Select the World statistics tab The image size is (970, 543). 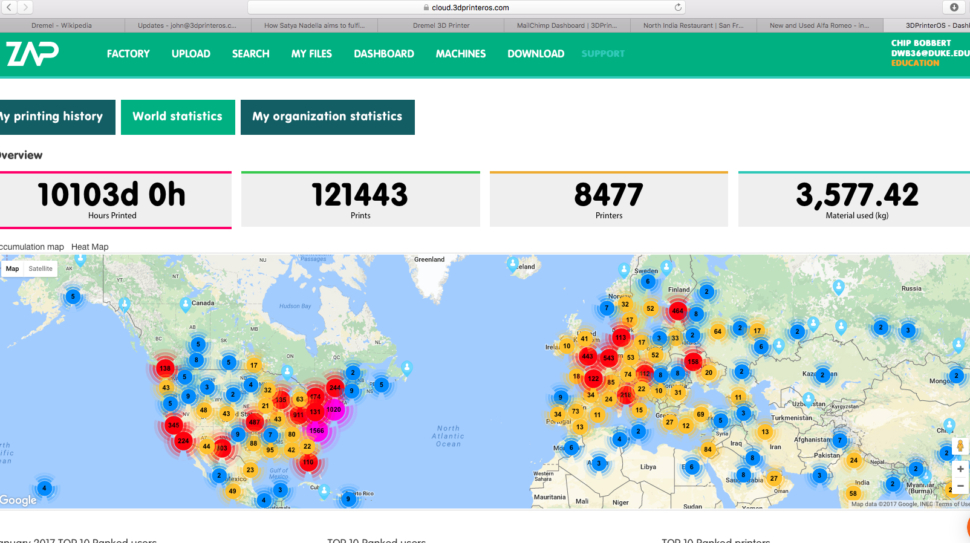(177, 117)
